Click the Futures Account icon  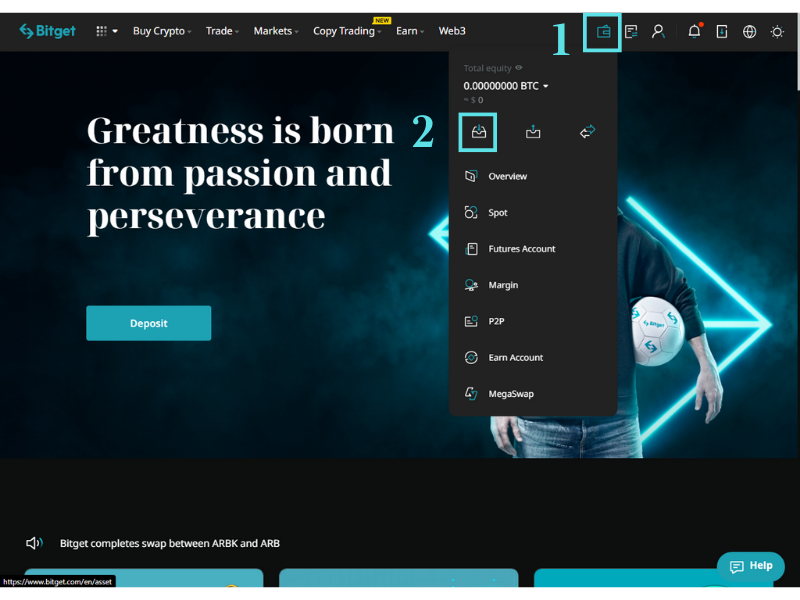point(471,248)
